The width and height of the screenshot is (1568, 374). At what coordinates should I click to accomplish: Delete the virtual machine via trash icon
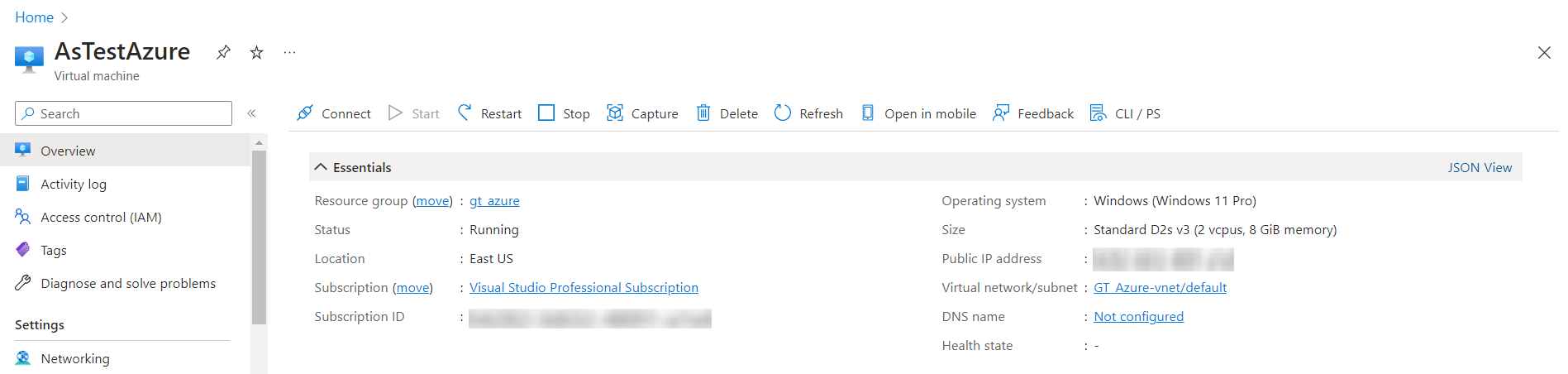(x=703, y=113)
